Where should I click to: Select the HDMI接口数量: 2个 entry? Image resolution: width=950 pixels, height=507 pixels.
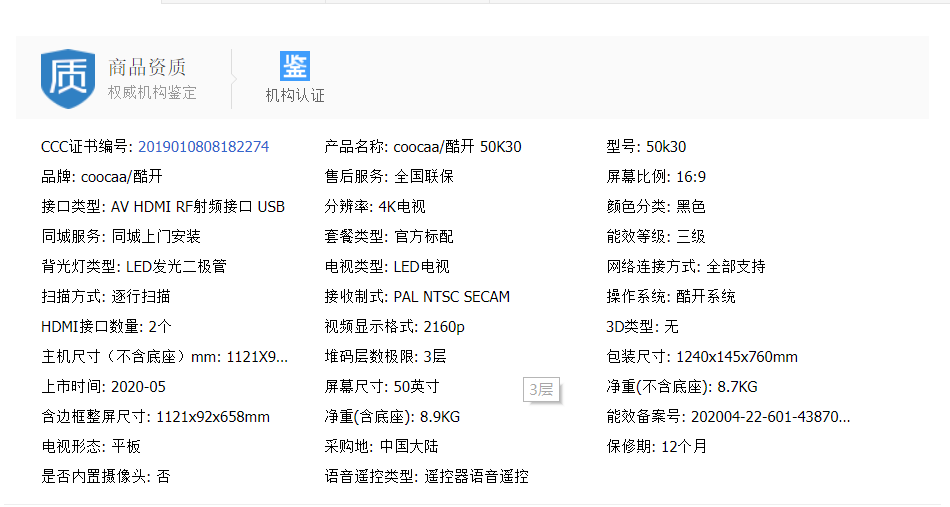coord(107,327)
